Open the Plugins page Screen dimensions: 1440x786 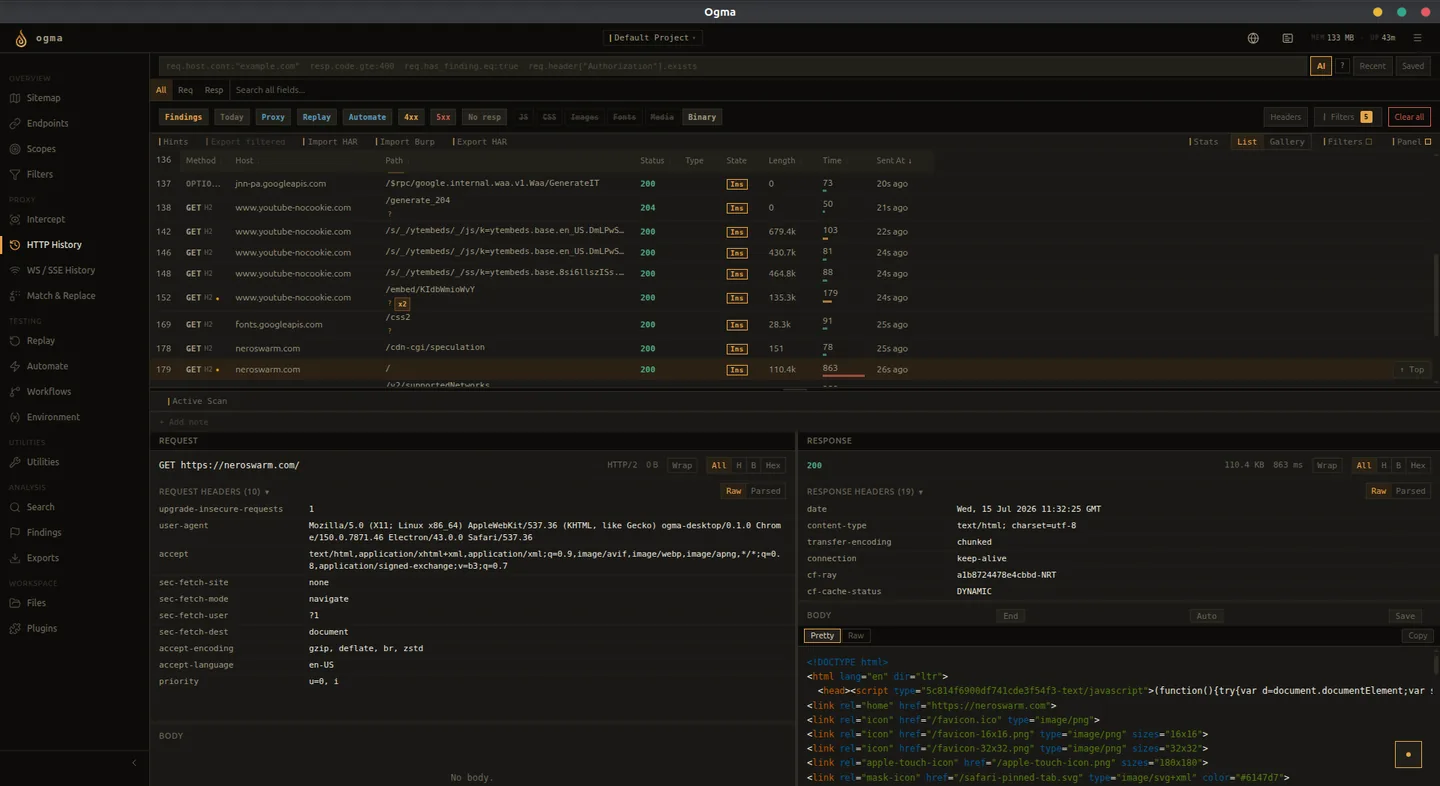tap(41, 628)
